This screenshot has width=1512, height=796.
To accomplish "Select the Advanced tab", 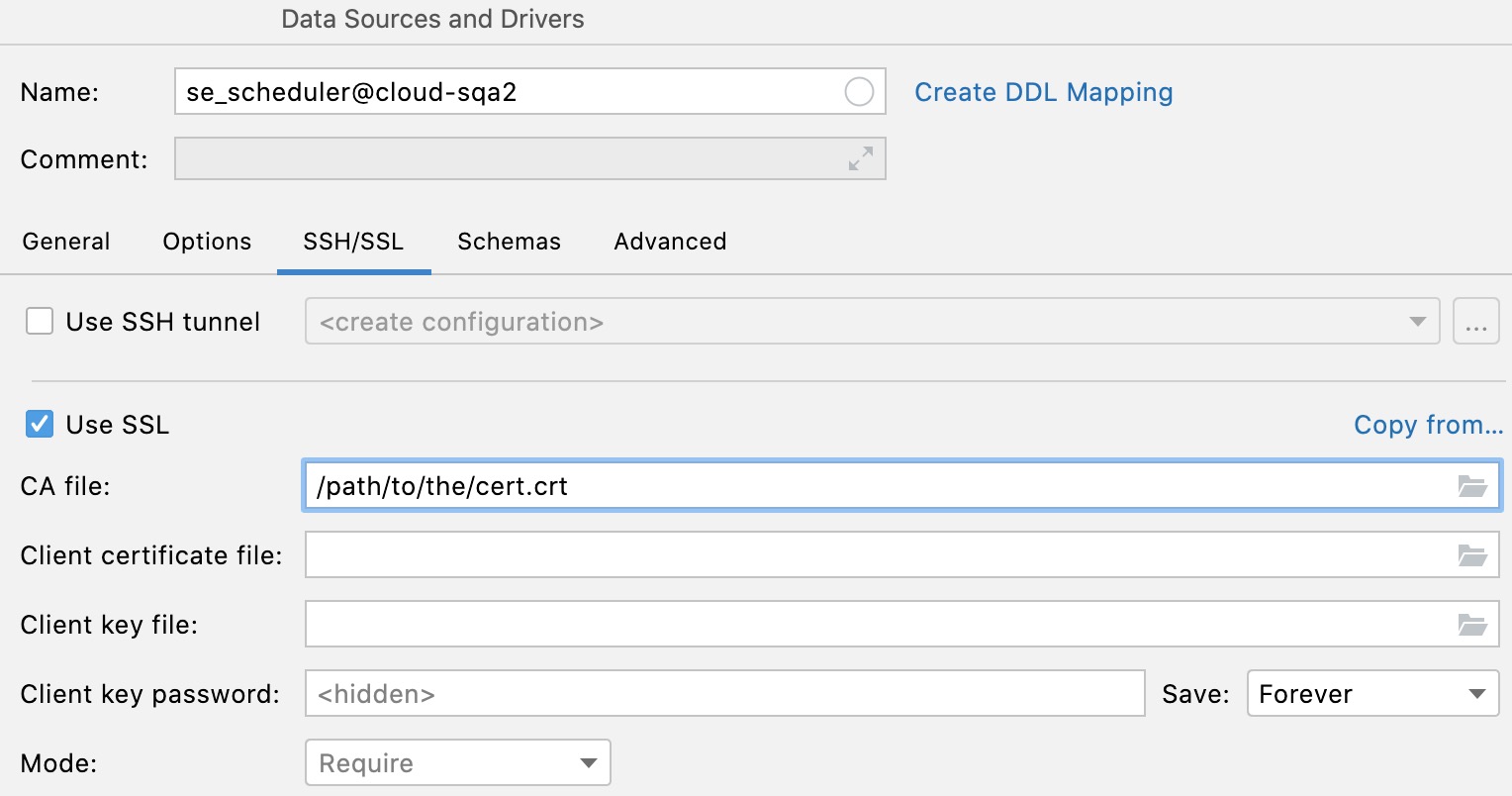I will (670, 242).
